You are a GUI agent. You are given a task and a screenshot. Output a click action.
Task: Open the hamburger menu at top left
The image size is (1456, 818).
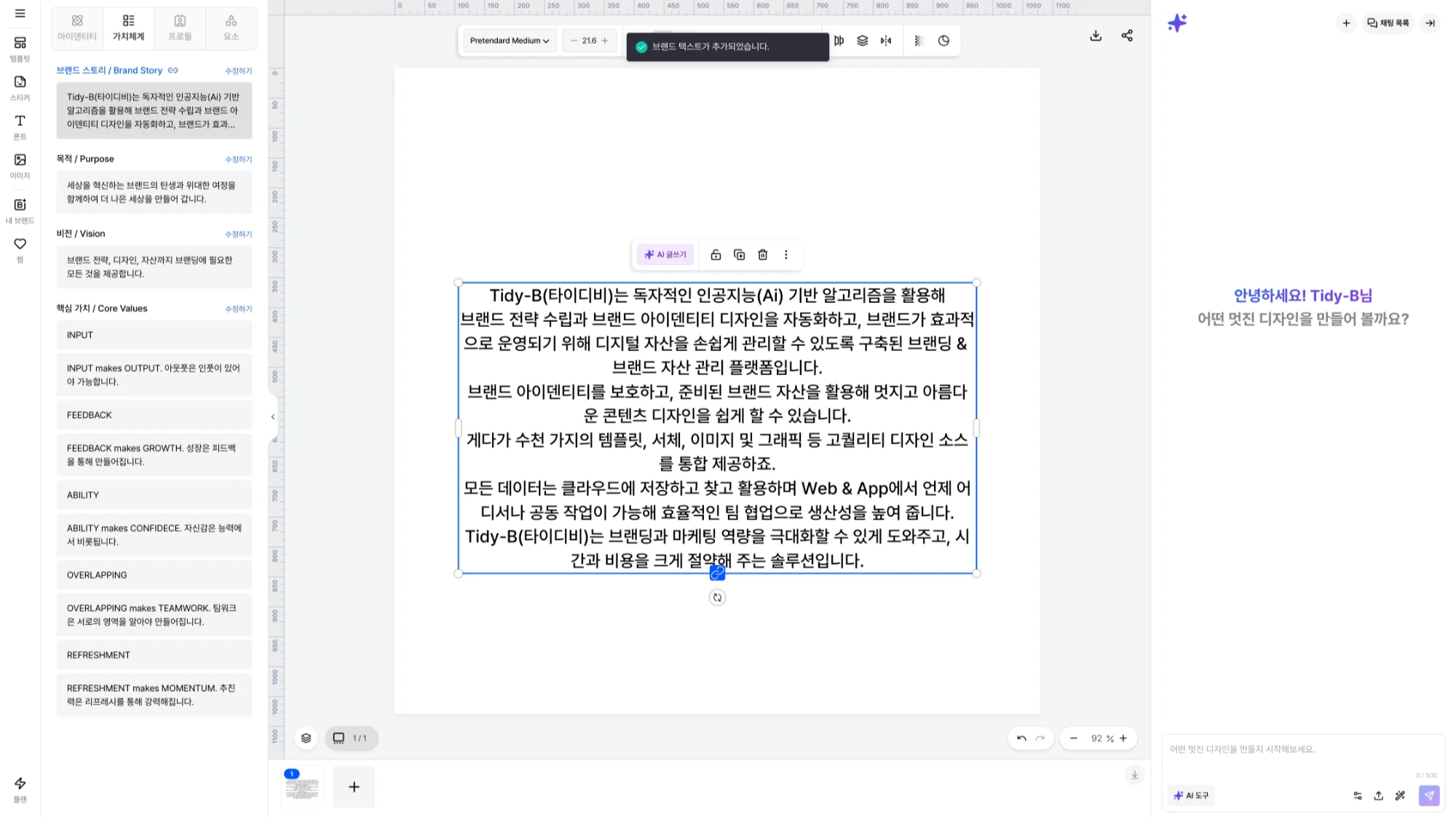pos(20,13)
